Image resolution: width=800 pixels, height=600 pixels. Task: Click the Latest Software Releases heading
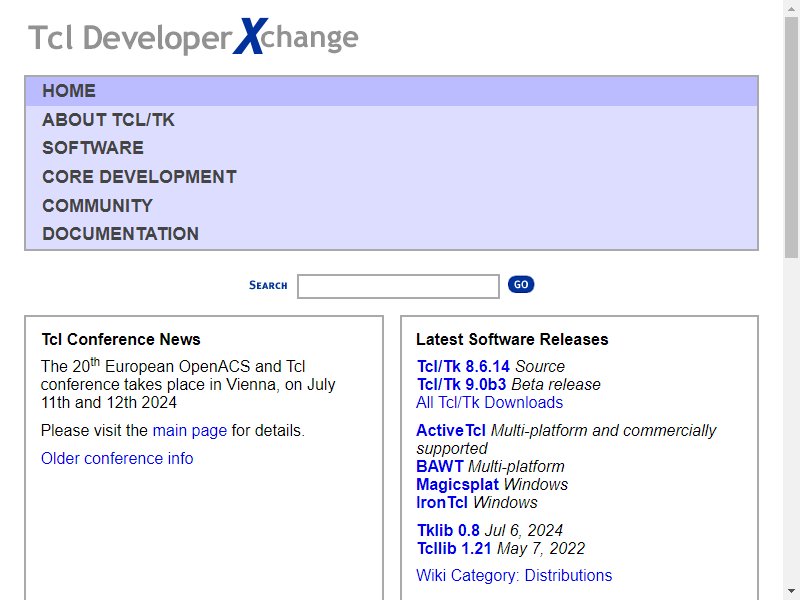tap(512, 339)
